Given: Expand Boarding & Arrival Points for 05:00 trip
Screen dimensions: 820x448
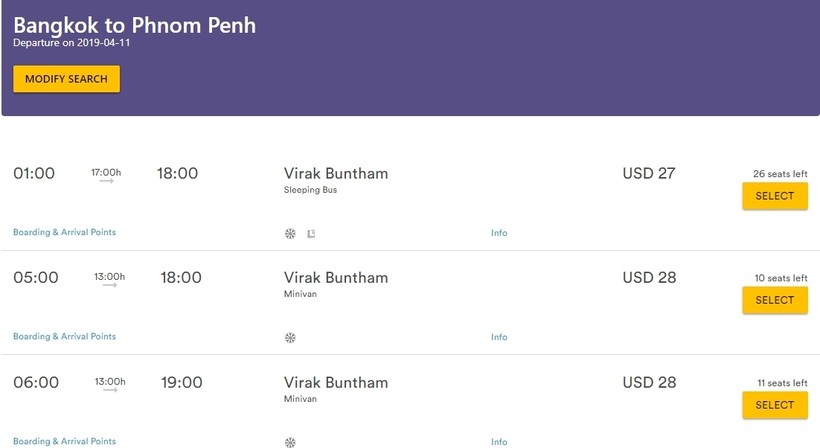Looking at the screenshot, I should click(64, 337).
